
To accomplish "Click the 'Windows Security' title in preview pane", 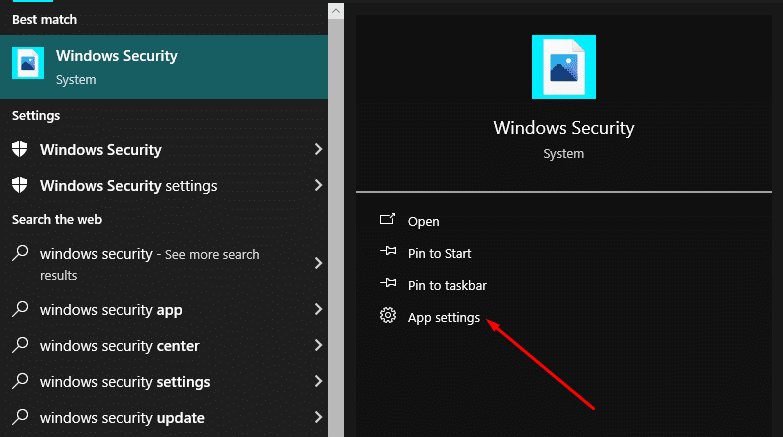I will [564, 128].
